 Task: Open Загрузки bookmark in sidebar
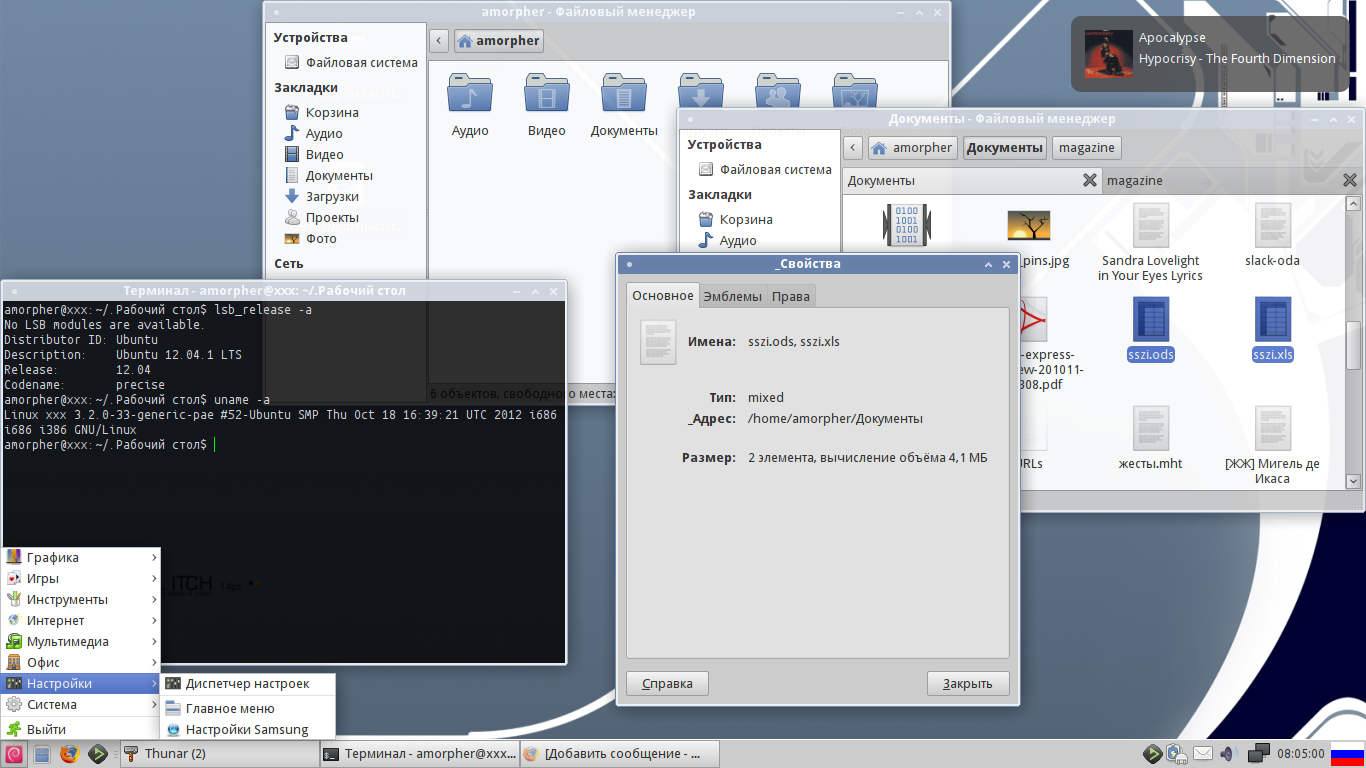[x=332, y=196]
